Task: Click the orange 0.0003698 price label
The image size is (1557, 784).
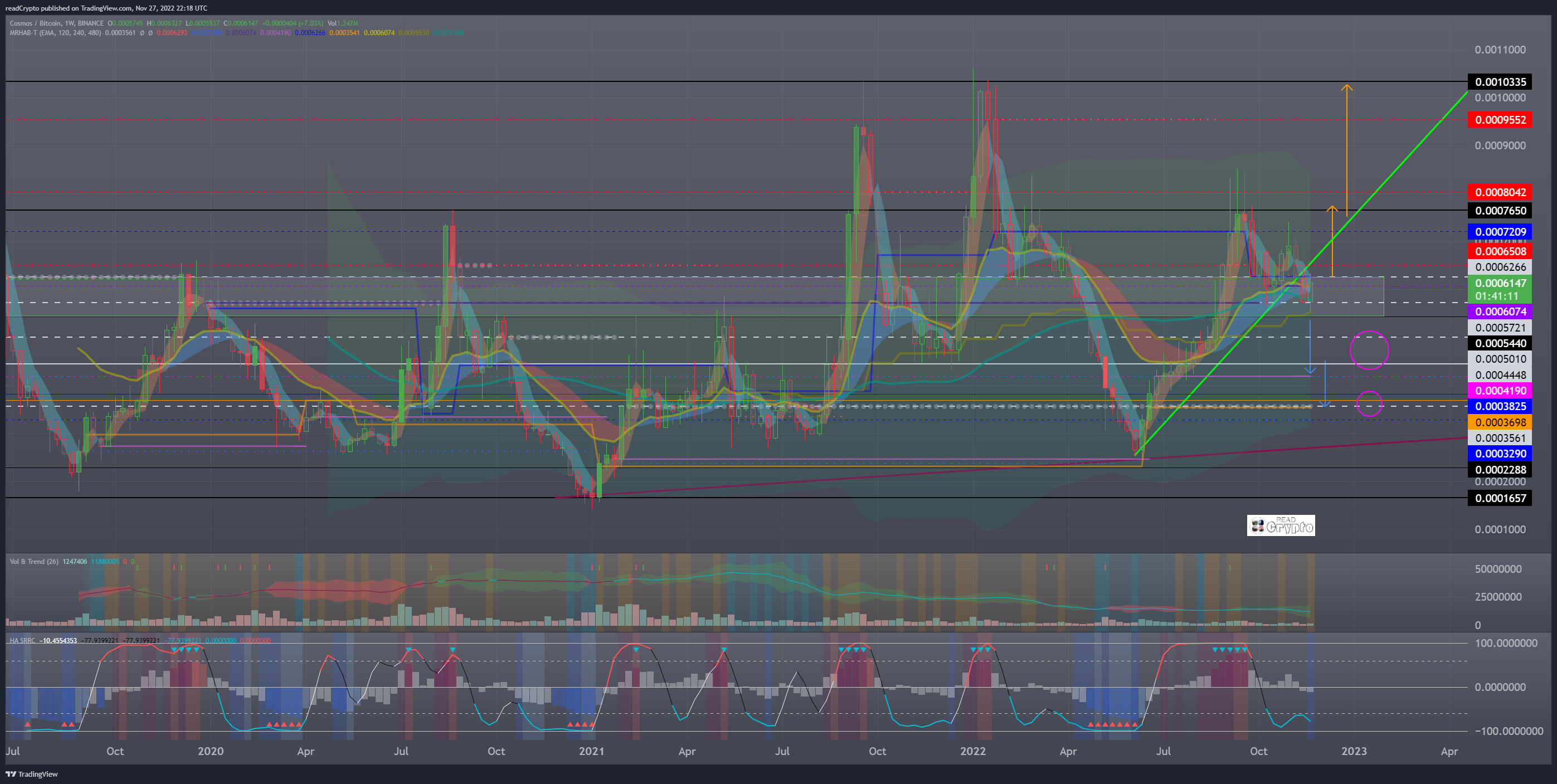Action: (1500, 422)
